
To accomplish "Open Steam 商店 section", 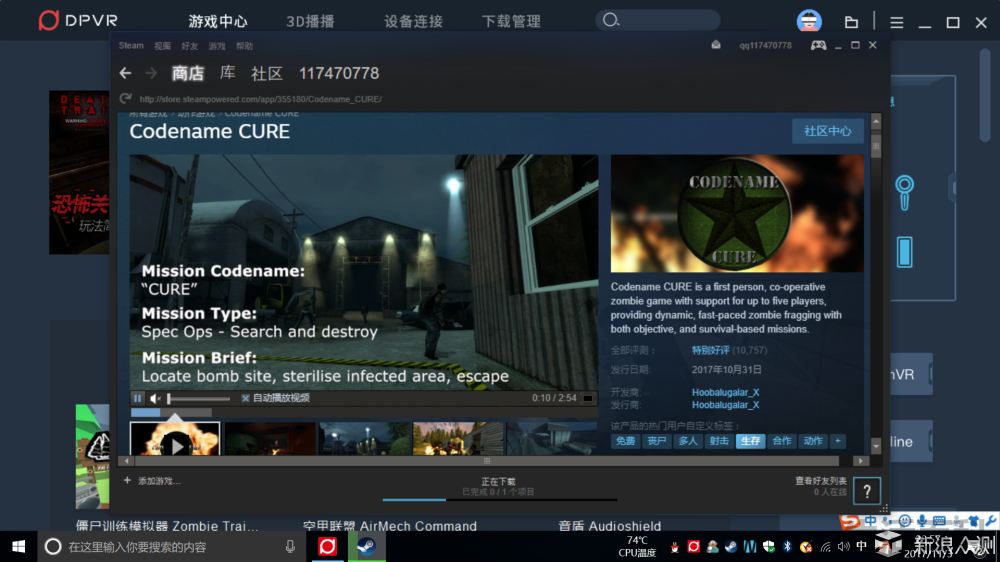I will point(188,73).
